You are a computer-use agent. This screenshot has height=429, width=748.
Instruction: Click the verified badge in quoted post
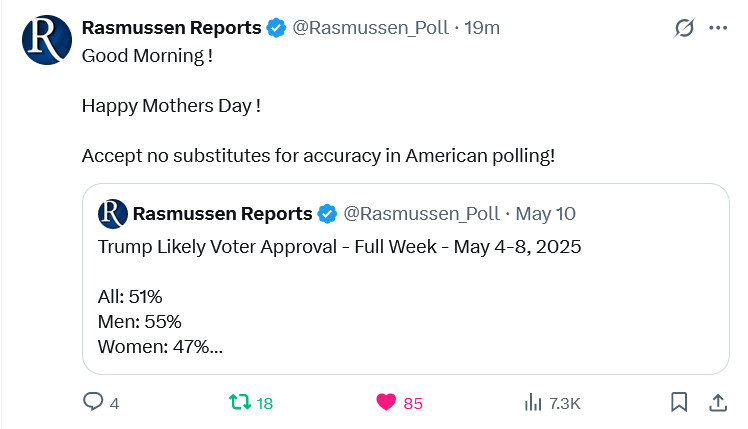click(327, 214)
